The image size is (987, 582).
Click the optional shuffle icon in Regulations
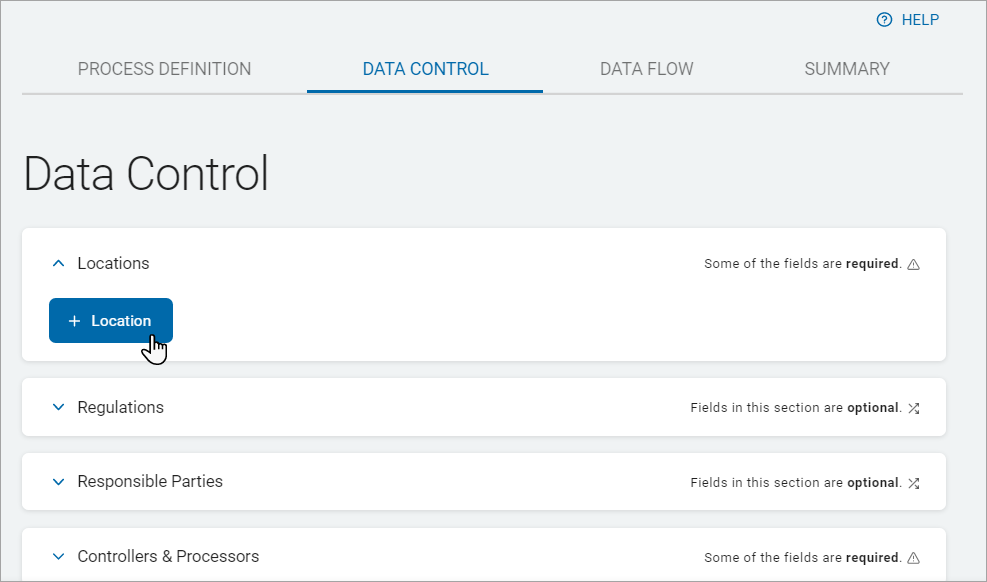coord(913,408)
